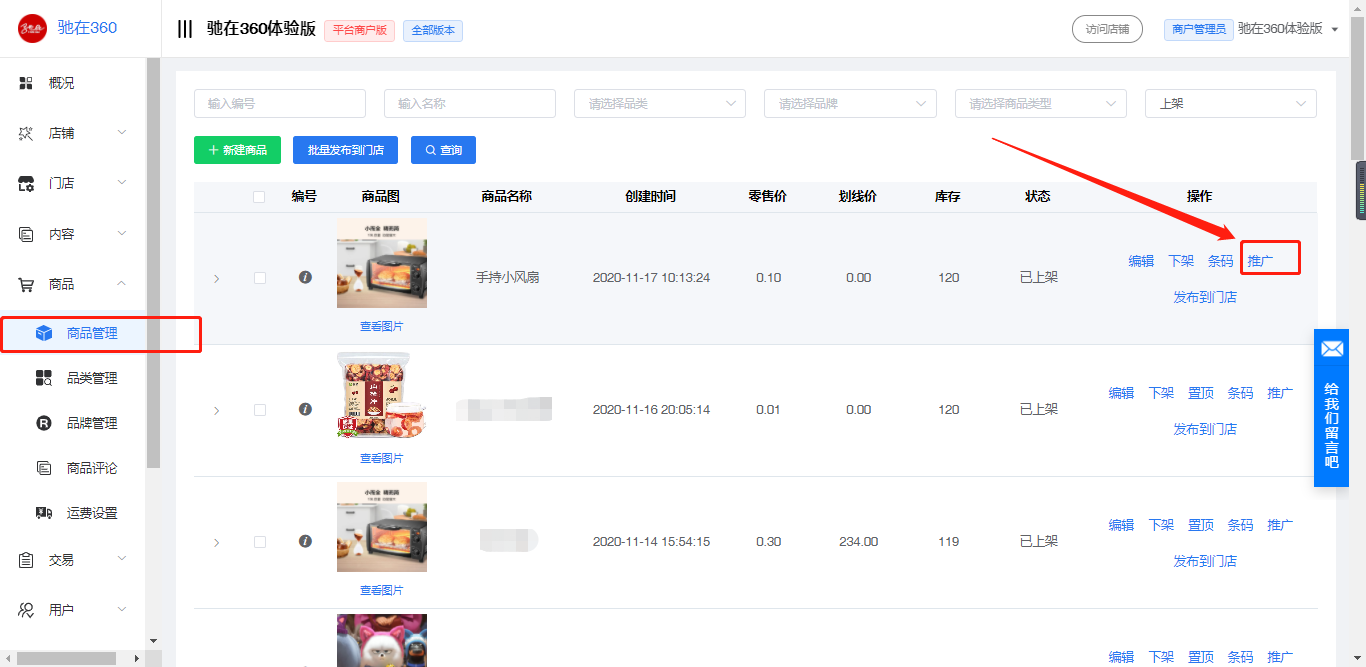
Task: Check the box for 2020-11-16 20:05:14 row
Action: point(260,410)
